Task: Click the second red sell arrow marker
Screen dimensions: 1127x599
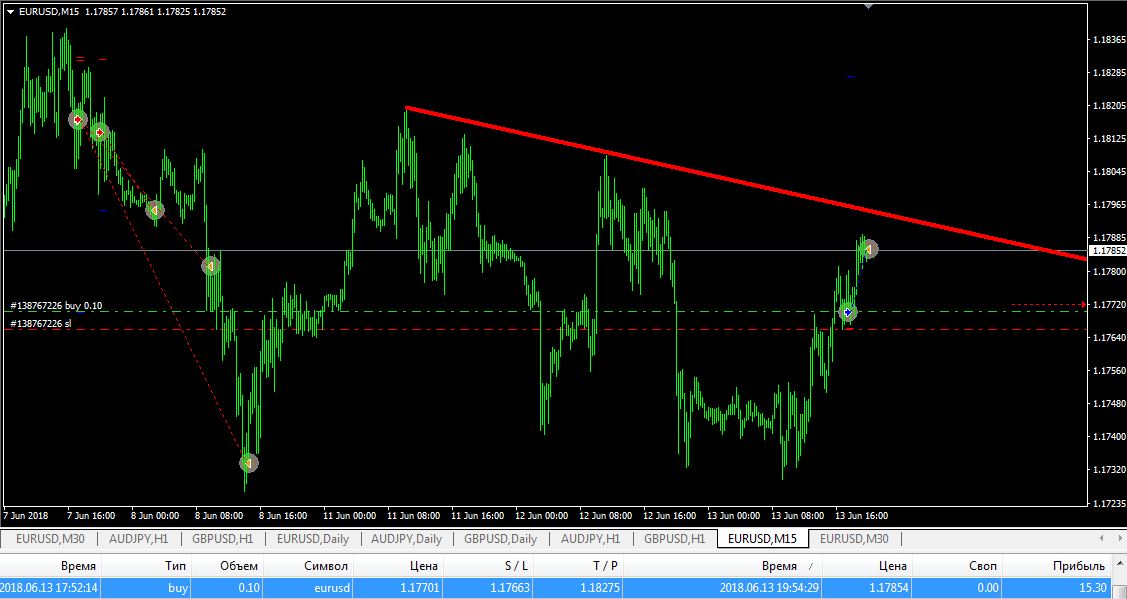Action: pos(100,132)
